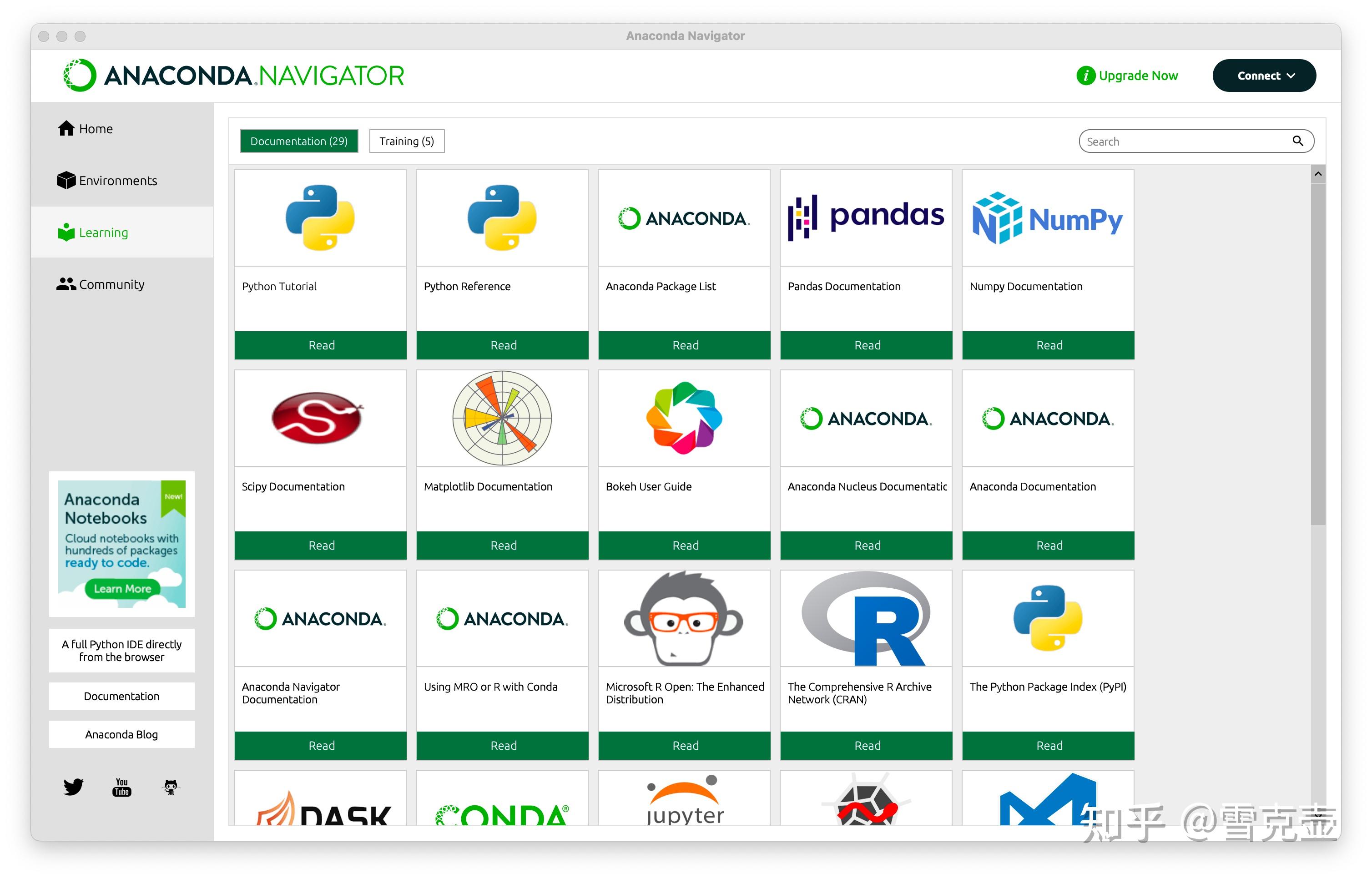Go to the Home section
This screenshot has height=879, width=1372.
coord(86,128)
